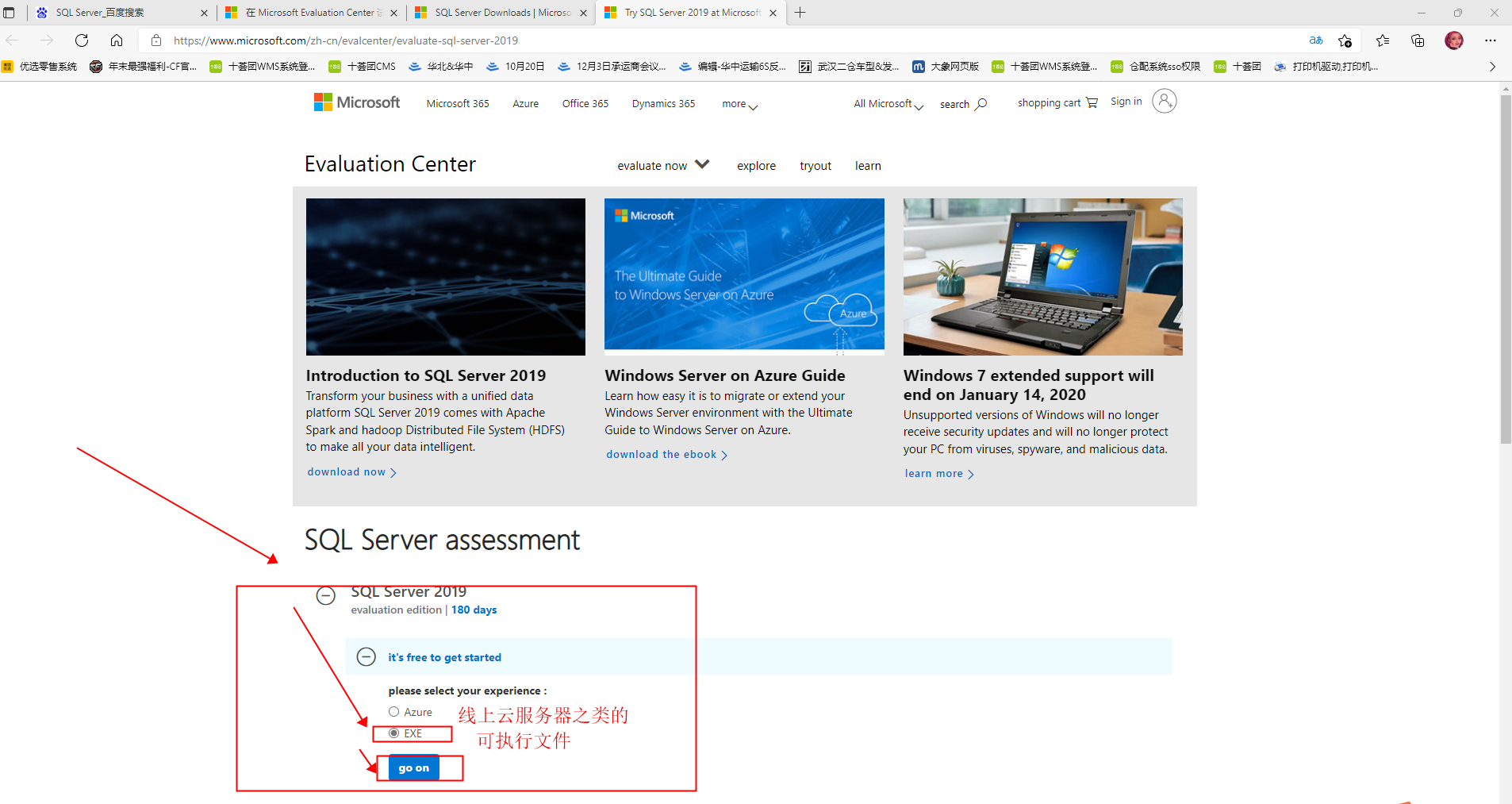Click the go on button
This screenshot has width=1512, height=804.
coord(413,767)
